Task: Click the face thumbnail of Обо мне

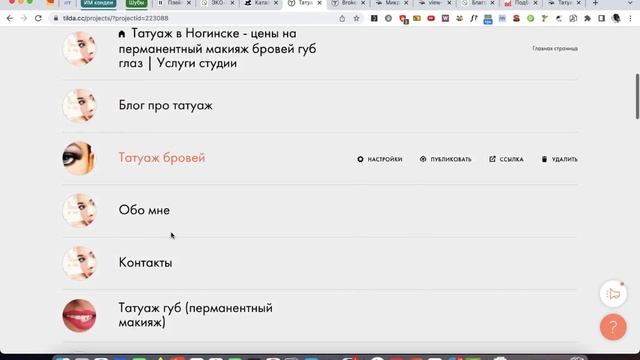Action: [79, 211]
